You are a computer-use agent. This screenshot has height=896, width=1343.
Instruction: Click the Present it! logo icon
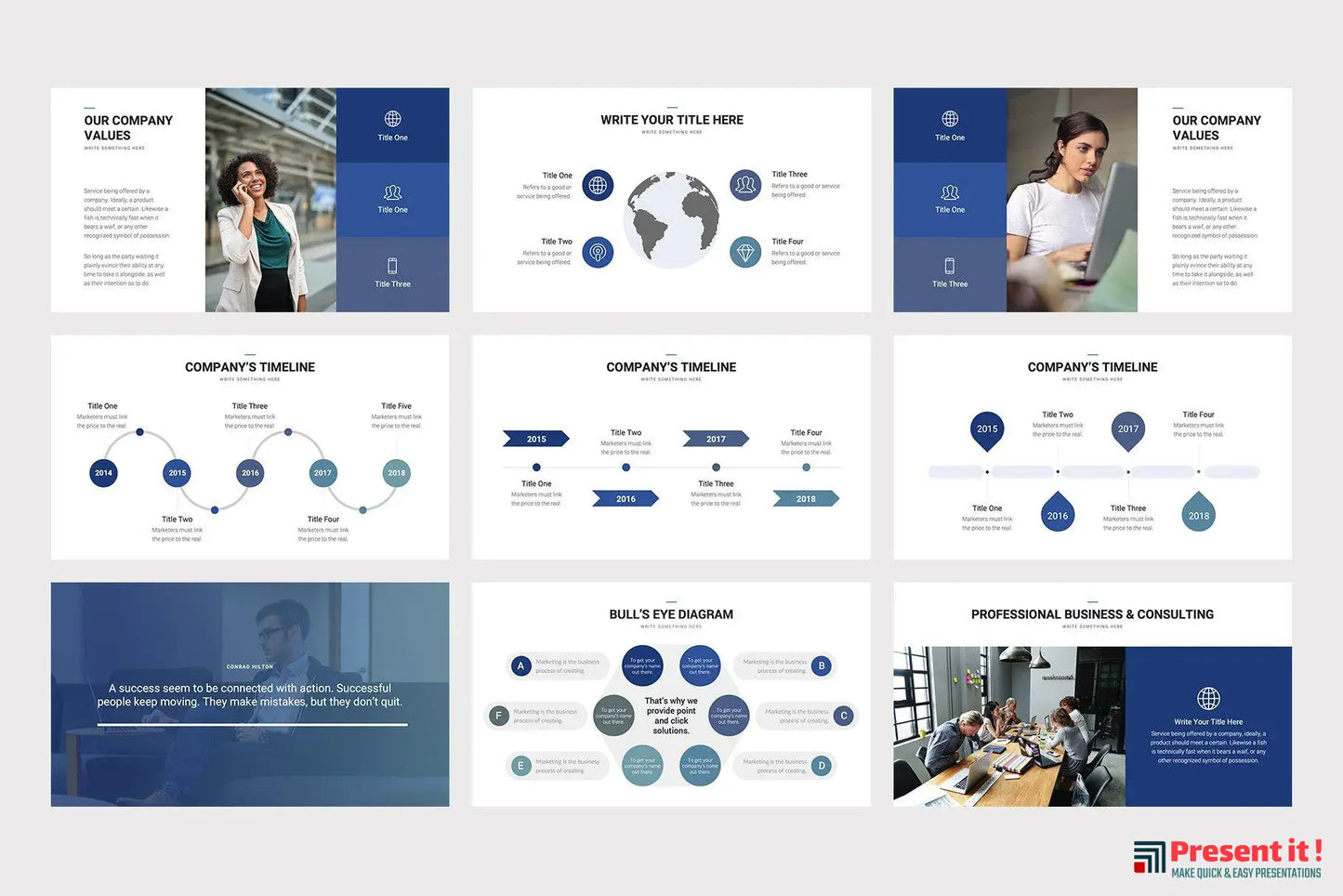coord(1149,857)
